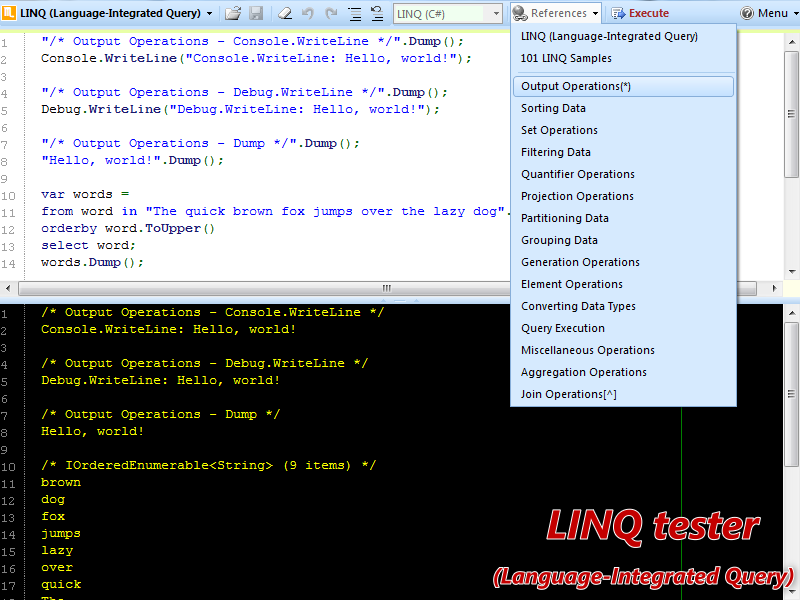Choose Sorting Data sample
This screenshot has width=800, height=600.
coord(623,108)
